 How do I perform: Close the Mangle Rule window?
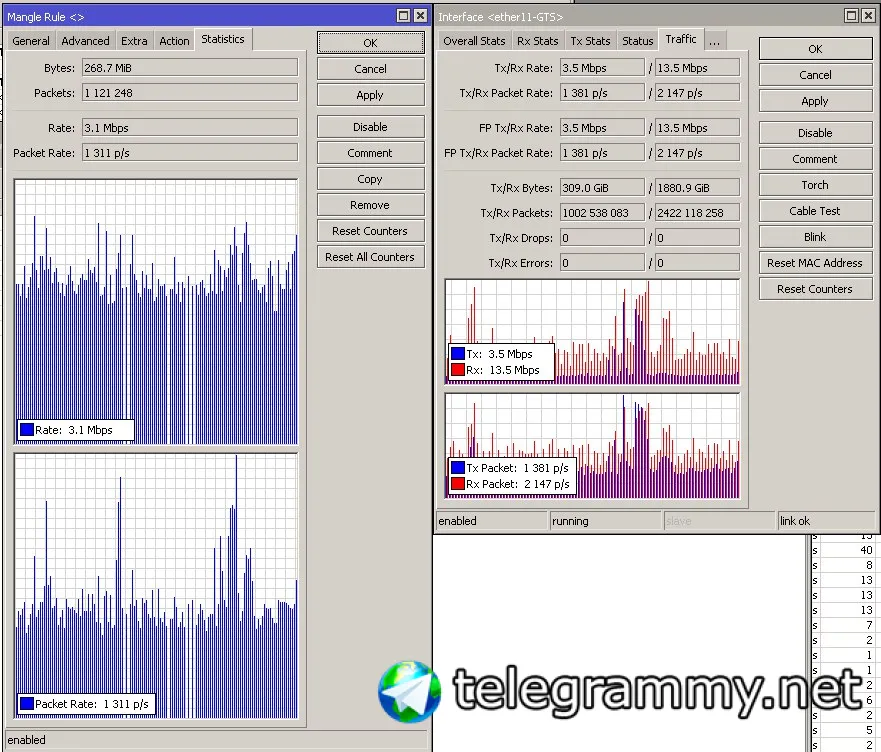click(420, 16)
